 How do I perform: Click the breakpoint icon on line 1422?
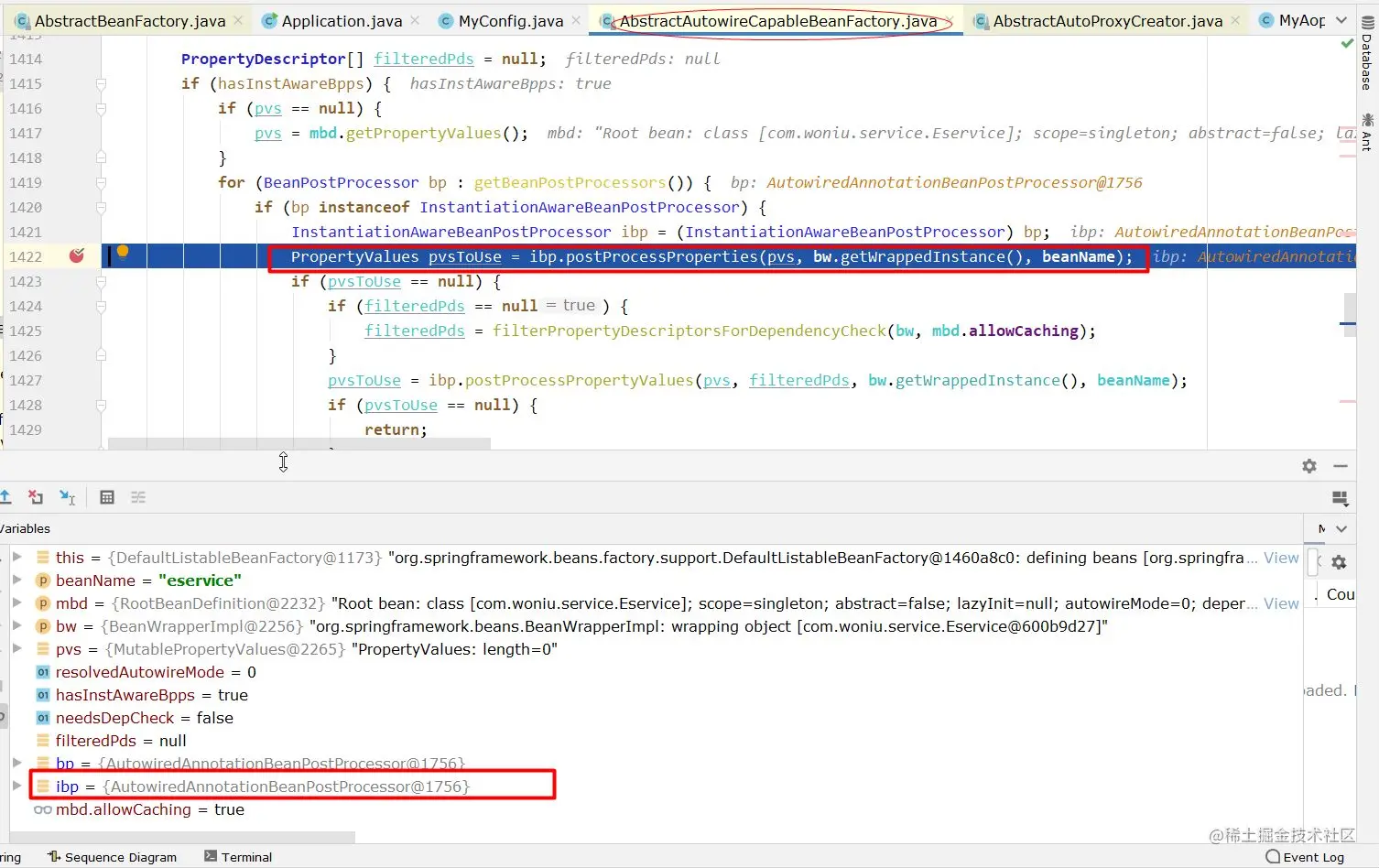(77, 255)
